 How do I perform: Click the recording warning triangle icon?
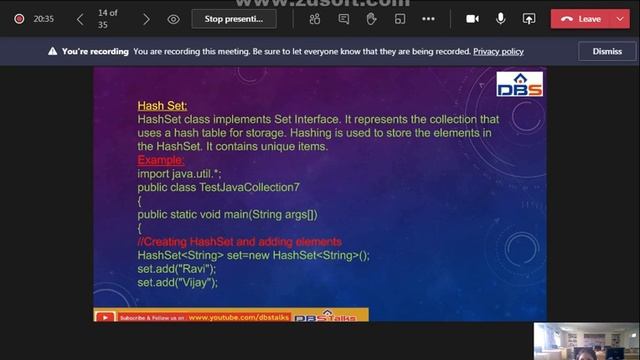pos(53,51)
